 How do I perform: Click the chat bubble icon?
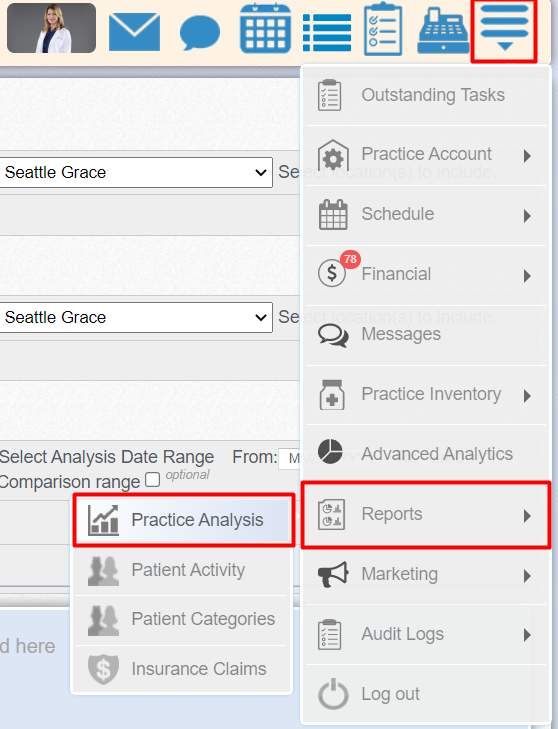[199, 32]
